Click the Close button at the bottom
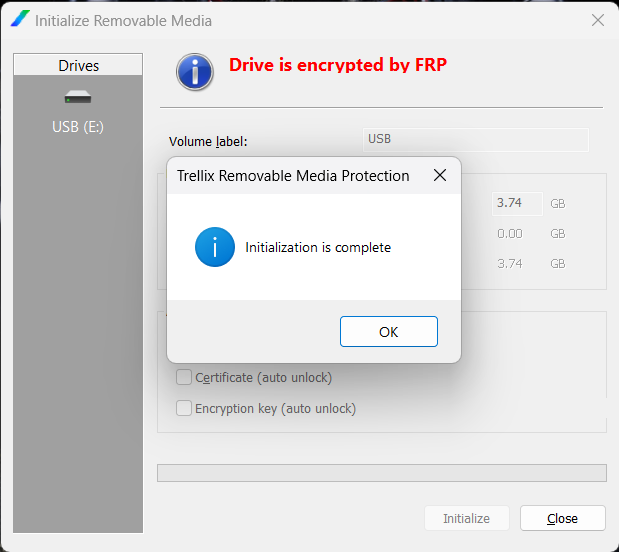The image size is (619, 552). point(563,518)
